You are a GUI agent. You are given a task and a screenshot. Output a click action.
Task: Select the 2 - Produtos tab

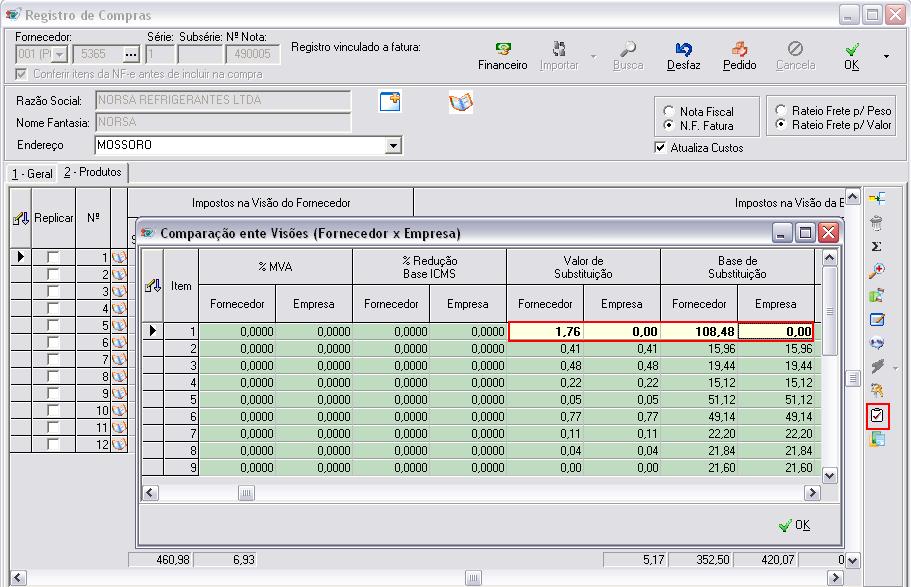click(92, 172)
